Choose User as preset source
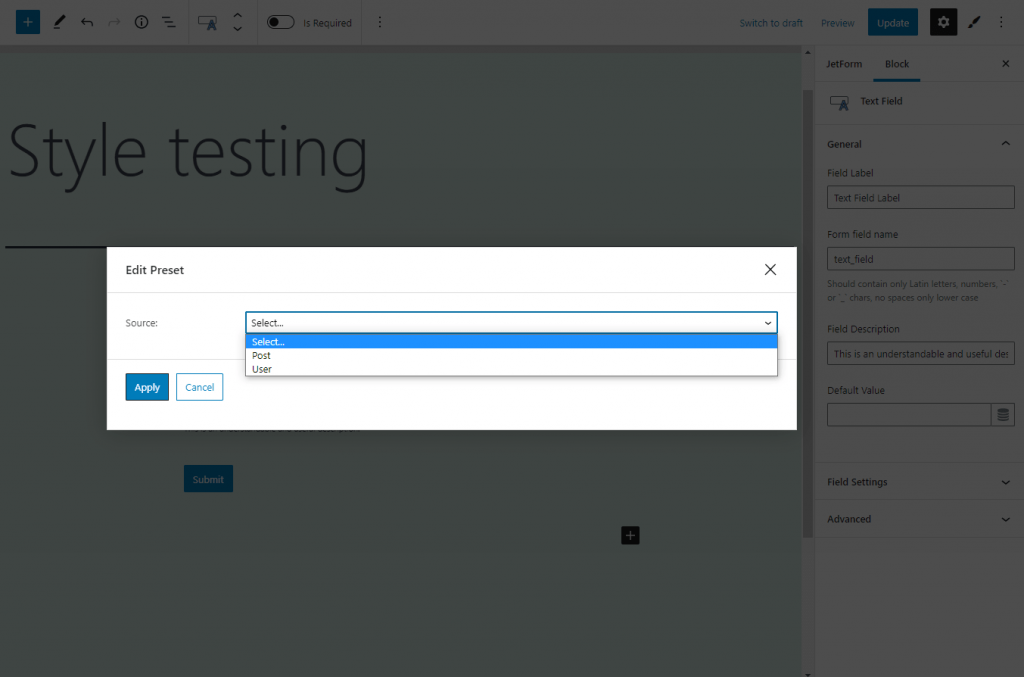 coord(511,369)
